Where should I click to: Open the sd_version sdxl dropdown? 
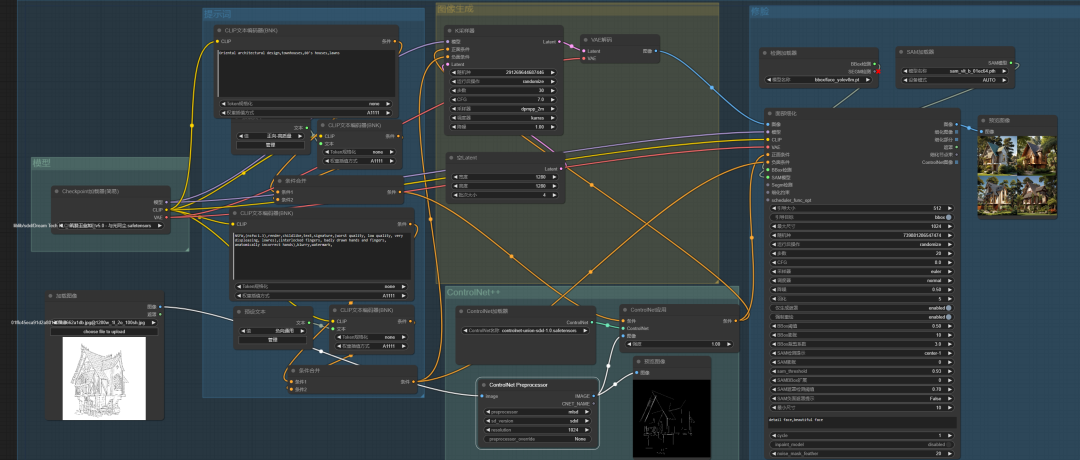coord(537,421)
